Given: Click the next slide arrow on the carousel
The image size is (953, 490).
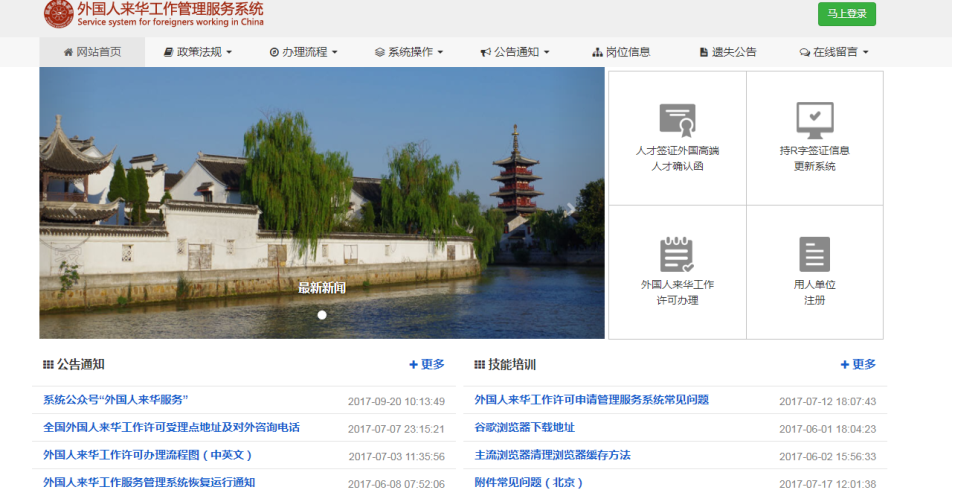Looking at the screenshot, I should coord(571,209).
